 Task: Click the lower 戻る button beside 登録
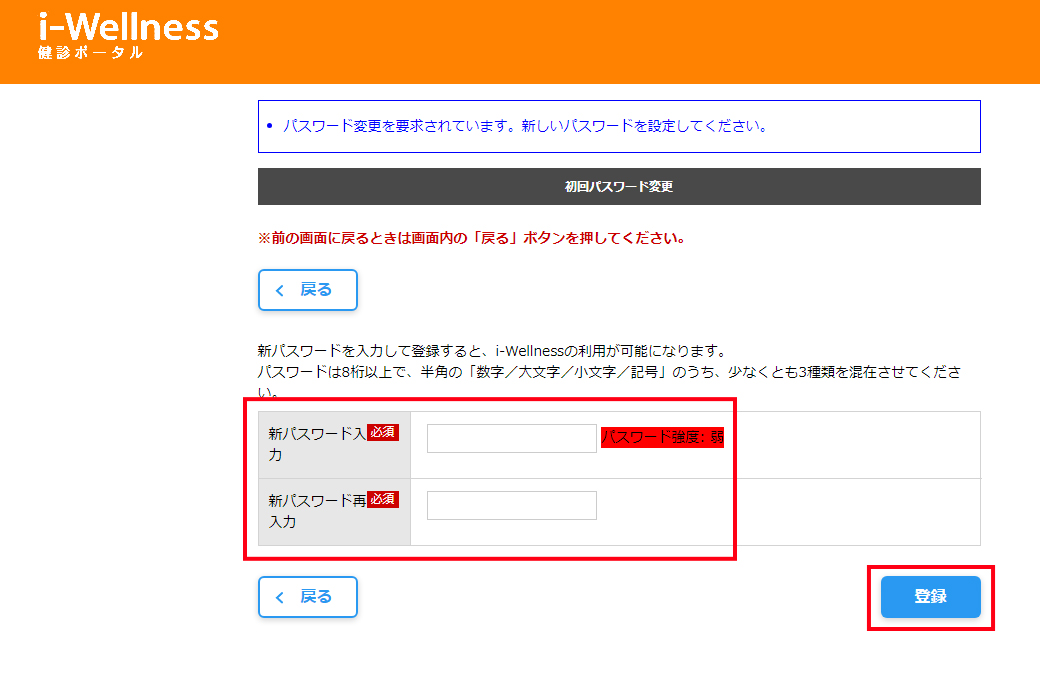click(308, 597)
